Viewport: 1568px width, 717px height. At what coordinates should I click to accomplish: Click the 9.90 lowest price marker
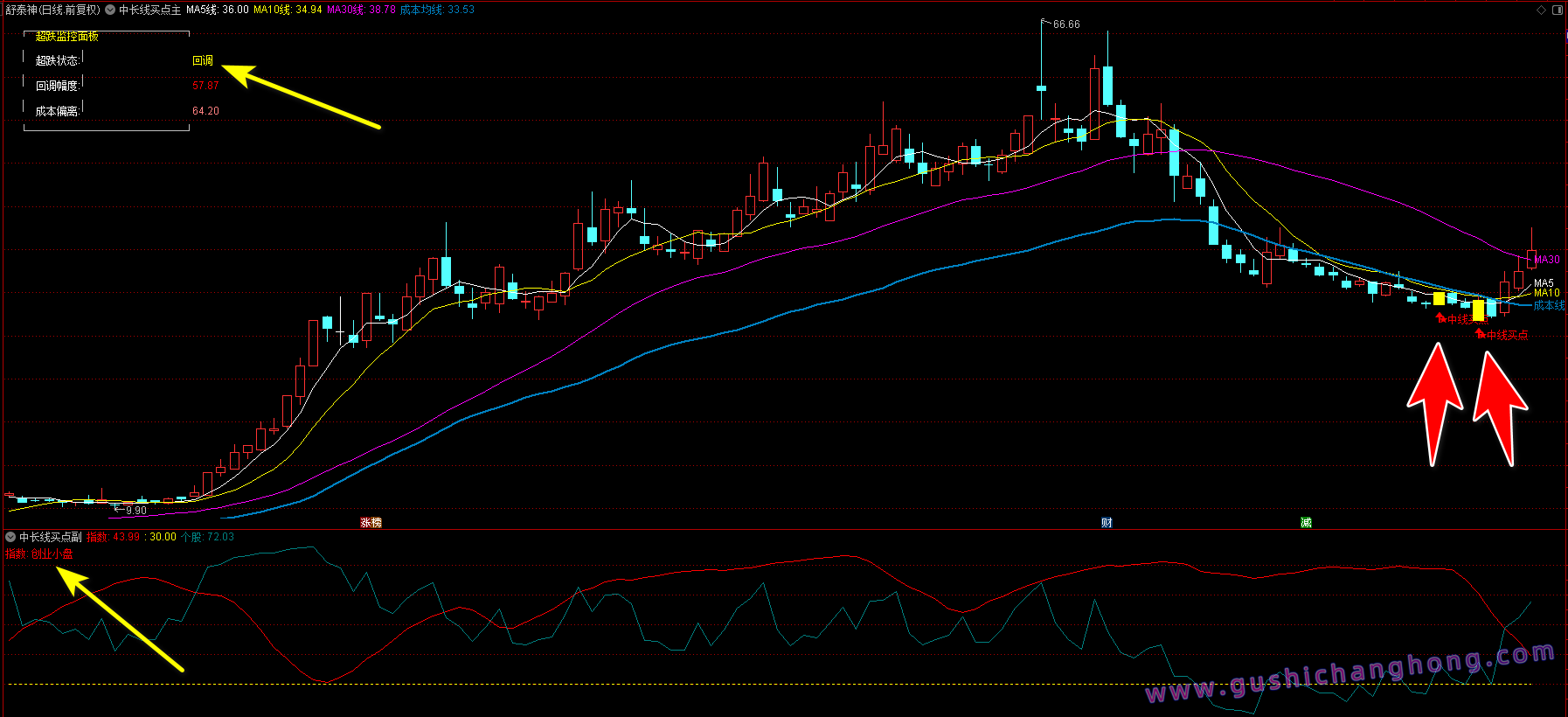[x=135, y=511]
